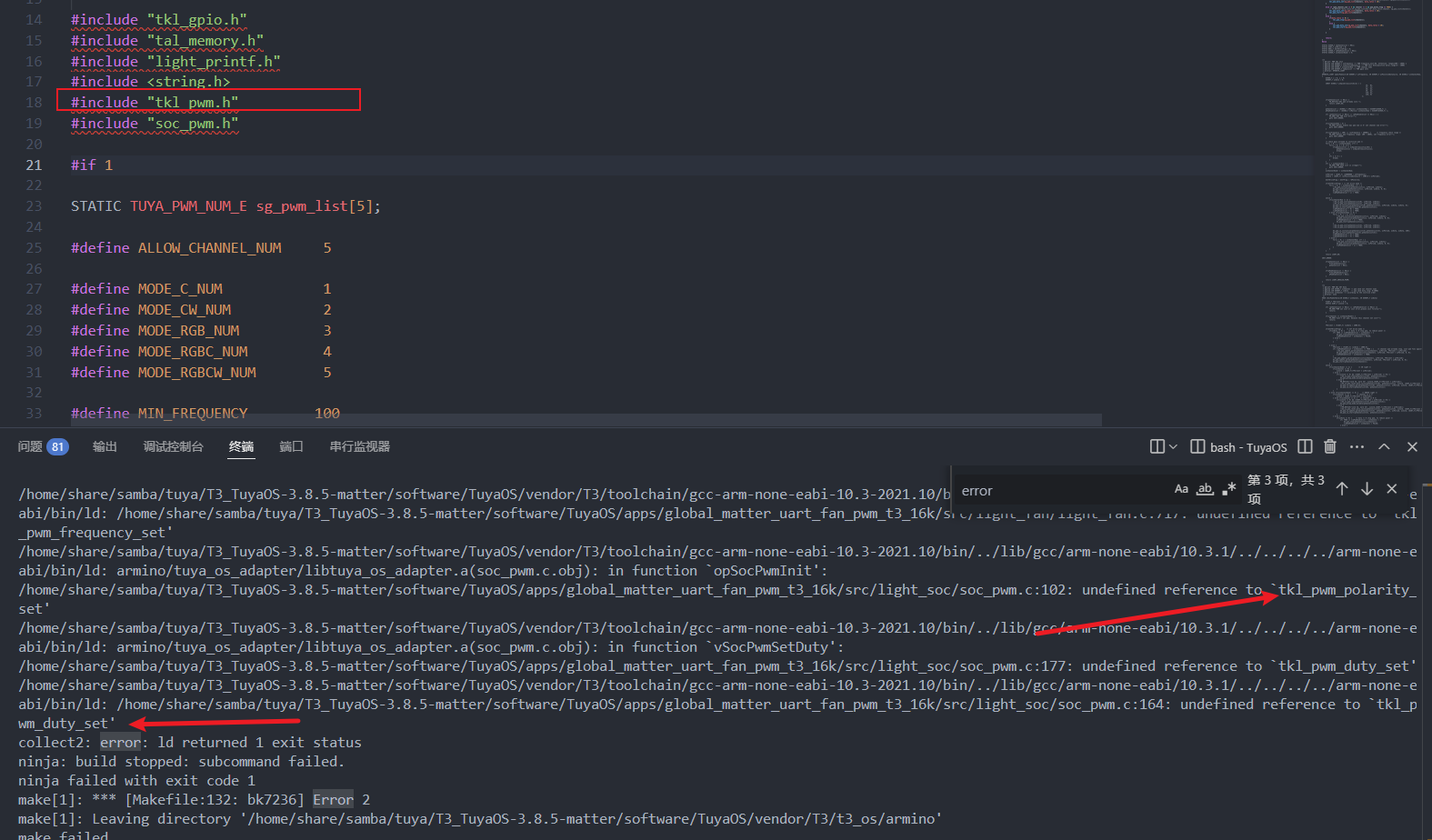
Task: Click the MODE_RGBC_NUM define line
Action: coord(201,352)
